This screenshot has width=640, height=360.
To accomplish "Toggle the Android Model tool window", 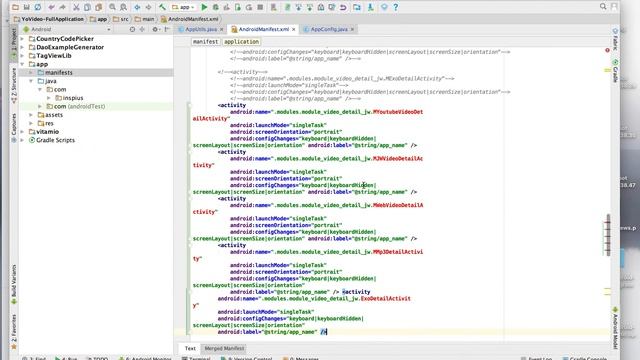I will coord(615,328).
